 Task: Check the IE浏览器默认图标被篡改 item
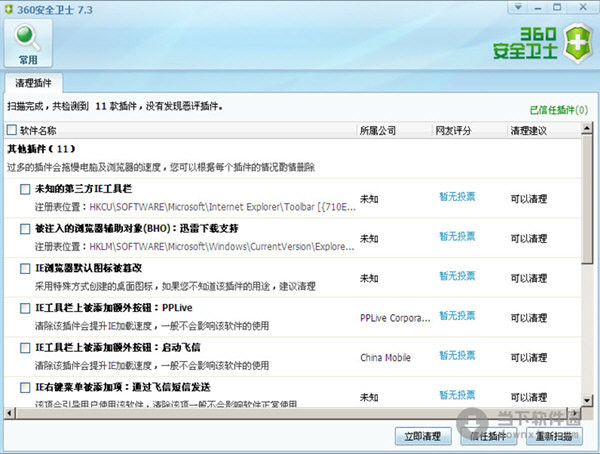pyautogui.click(x=25, y=268)
